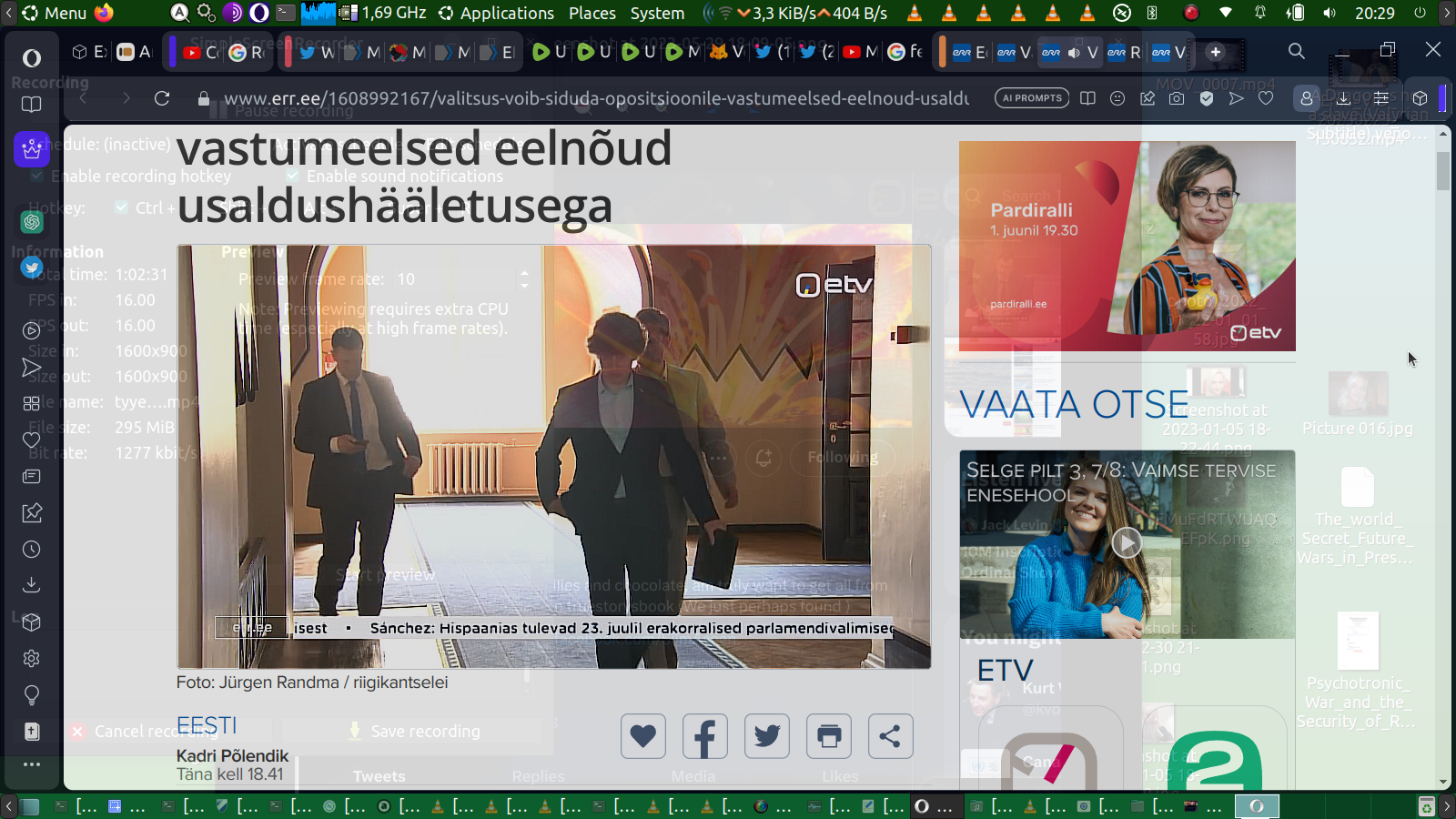Open the volume control in system tray
Screen dimensions: 1456x819
pyautogui.click(x=1330, y=13)
